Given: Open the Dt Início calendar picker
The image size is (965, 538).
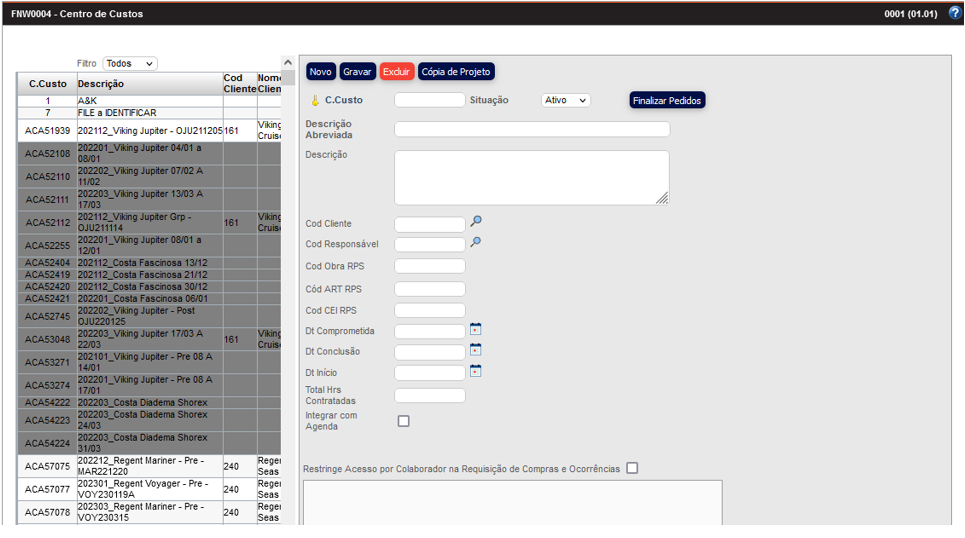Looking at the screenshot, I should [x=476, y=371].
